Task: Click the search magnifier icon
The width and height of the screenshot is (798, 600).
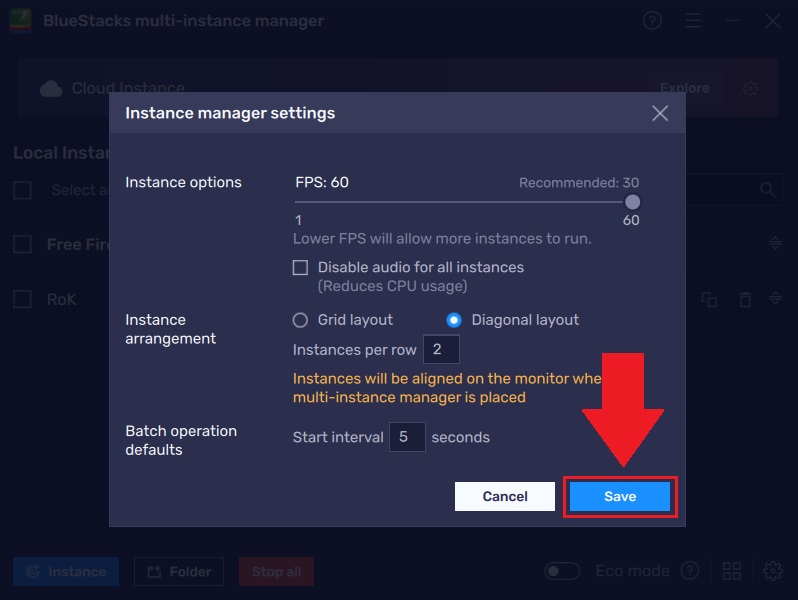Action: point(767,190)
